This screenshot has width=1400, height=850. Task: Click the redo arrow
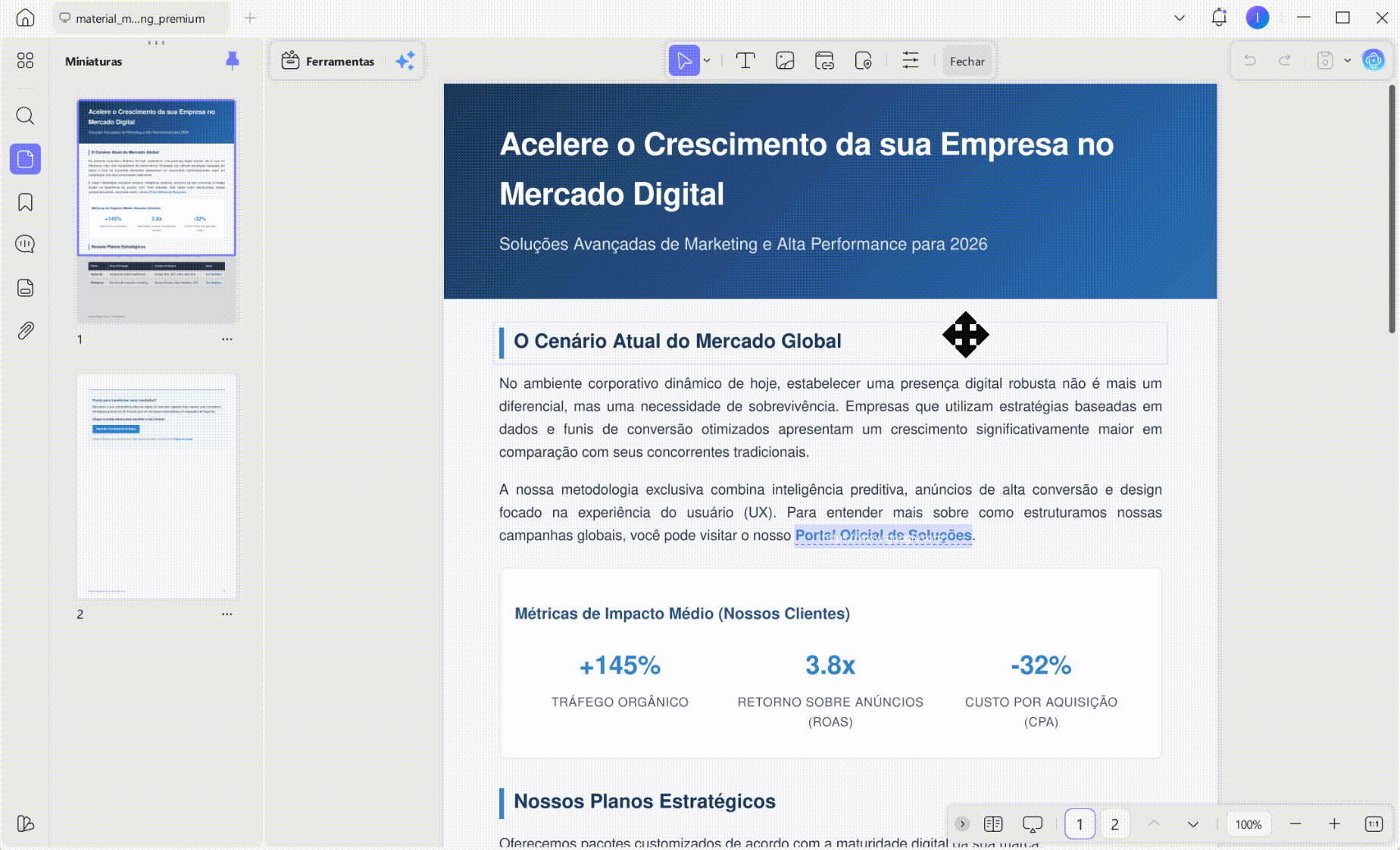coord(1285,61)
